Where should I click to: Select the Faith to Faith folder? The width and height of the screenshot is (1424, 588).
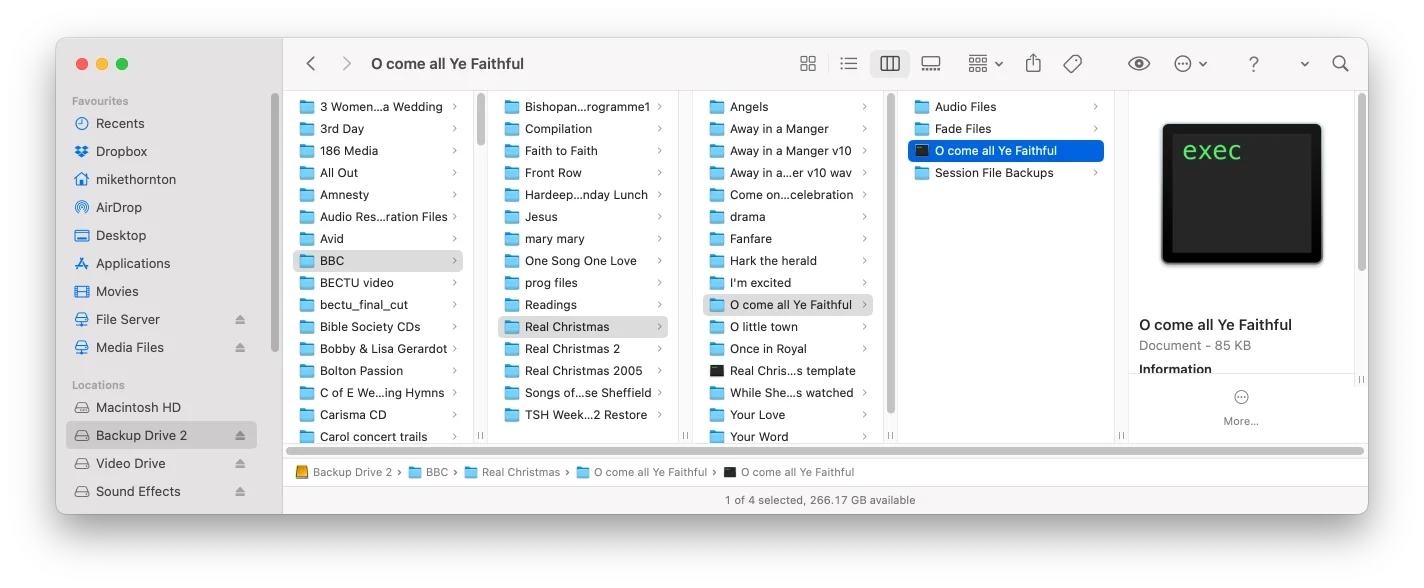coord(583,151)
